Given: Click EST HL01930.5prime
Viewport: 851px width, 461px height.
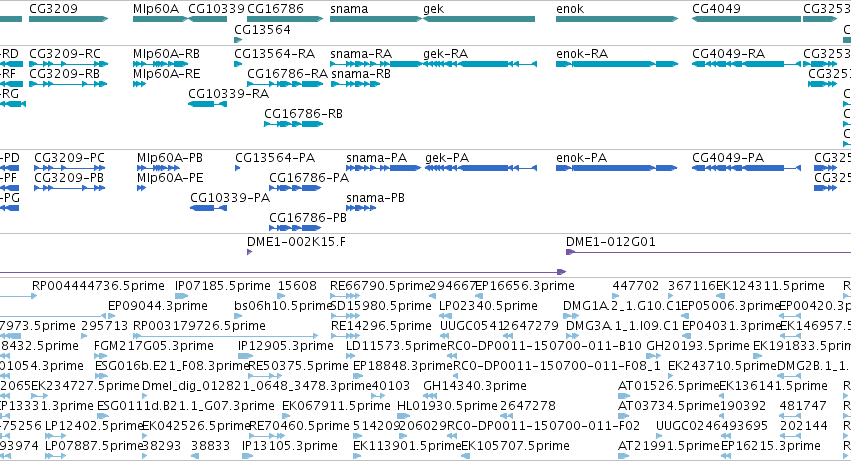Looking at the screenshot, I should click(447, 406).
